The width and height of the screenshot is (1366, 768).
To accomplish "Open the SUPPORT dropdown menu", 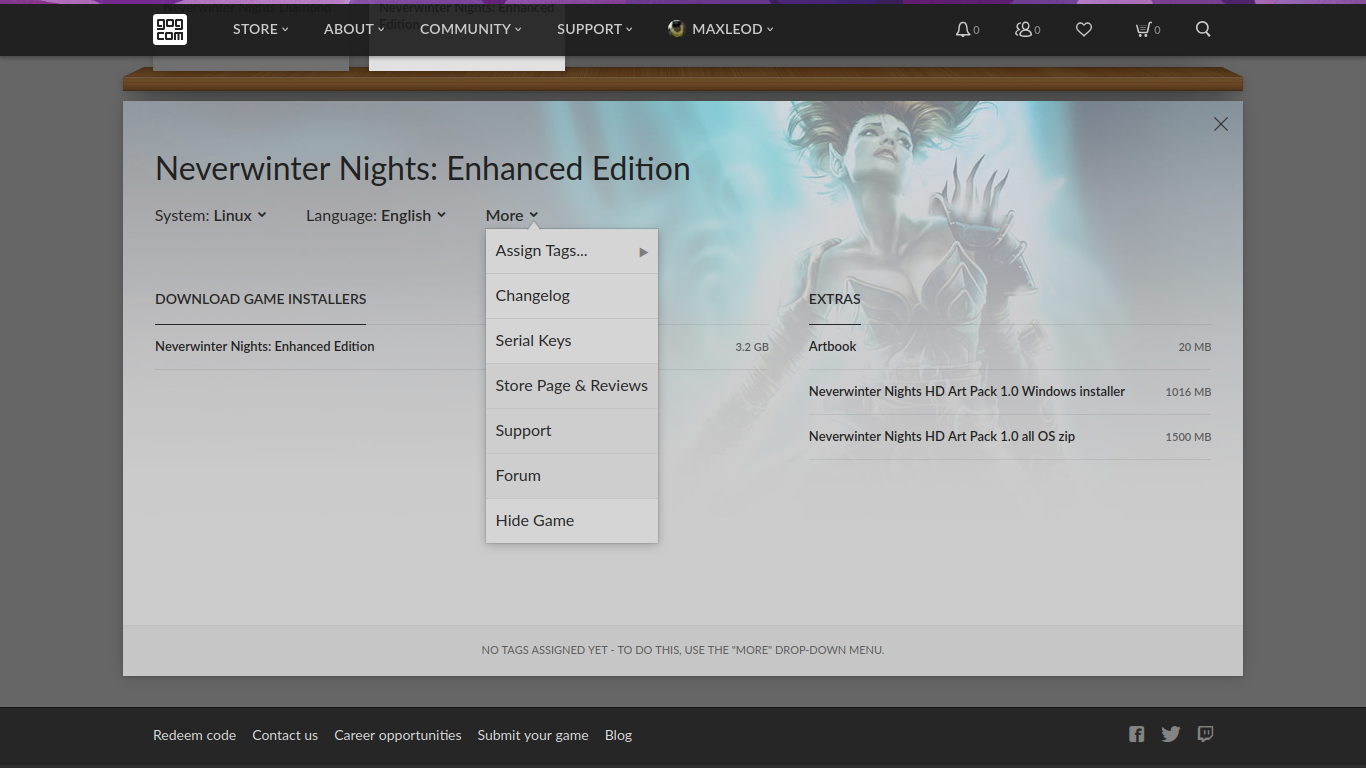I will coord(595,29).
